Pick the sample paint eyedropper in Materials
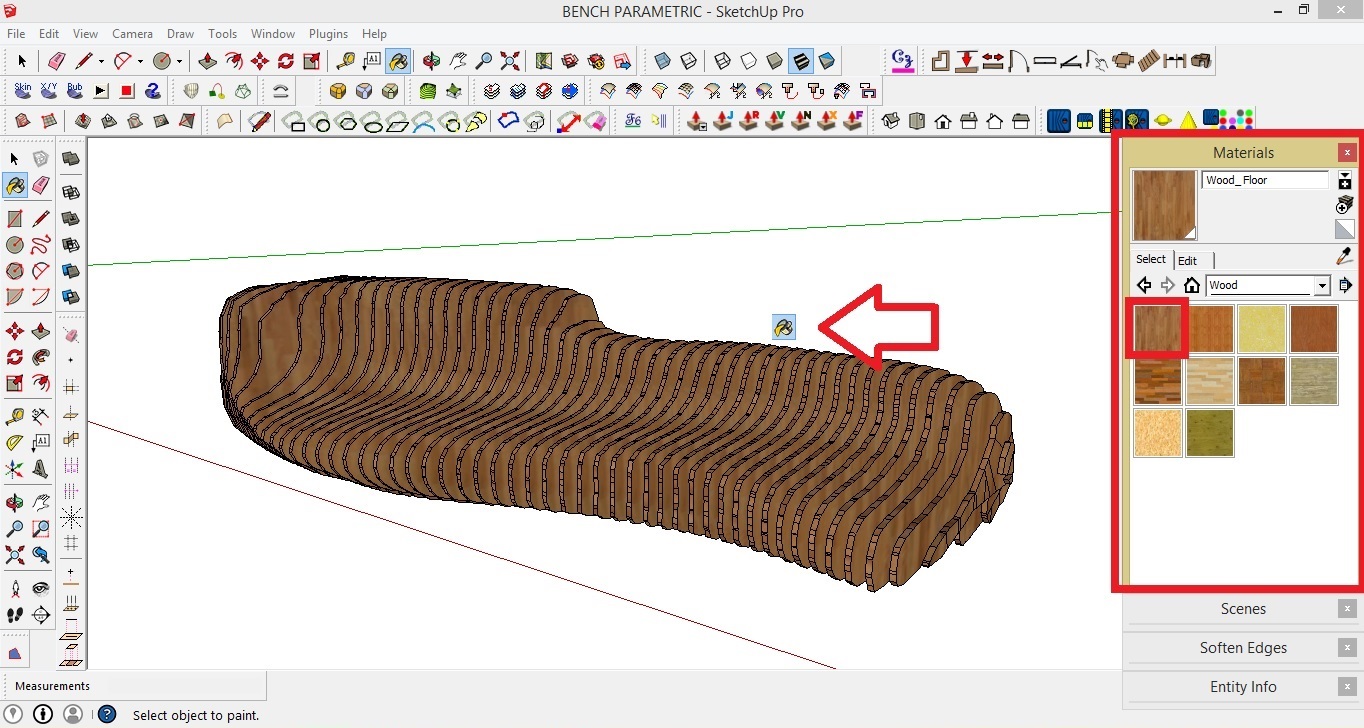The width and height of the screenshot is (1364, 728). click(x=1344, y=256)
